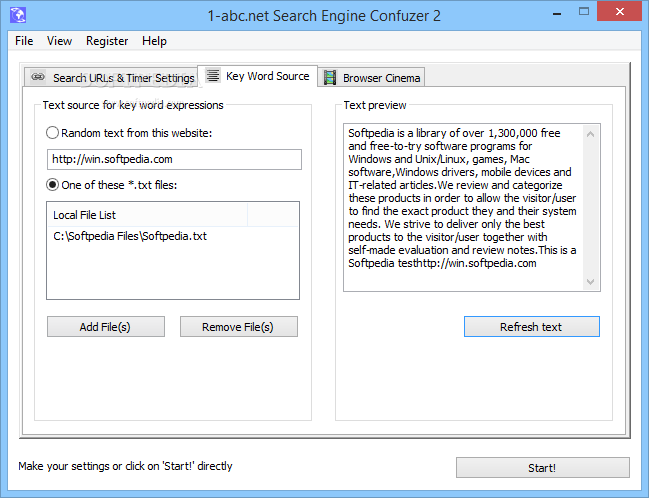Click the Local File List column header
This screenshot has width=649, height=498.
(x=147, y=215)
